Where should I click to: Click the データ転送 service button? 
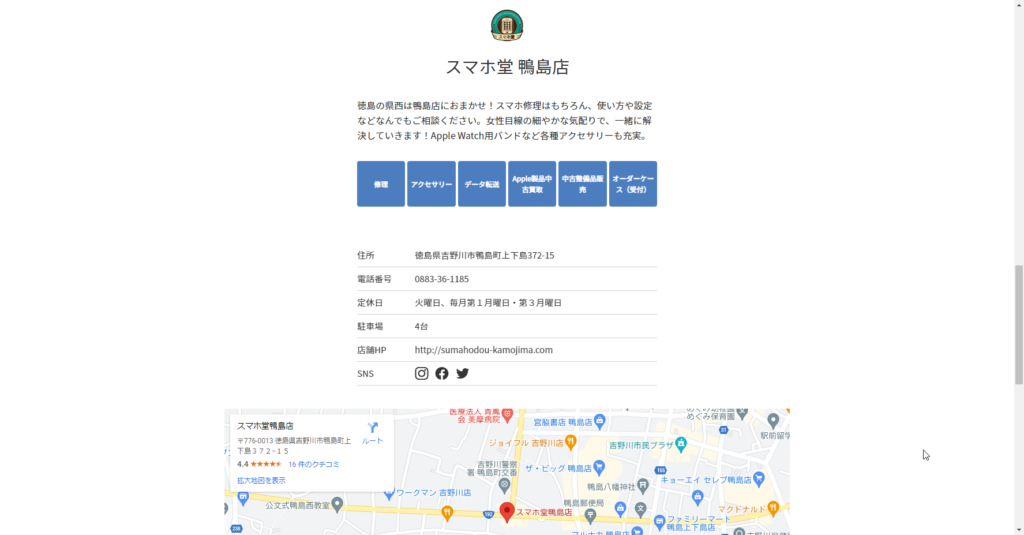(482, 184)
